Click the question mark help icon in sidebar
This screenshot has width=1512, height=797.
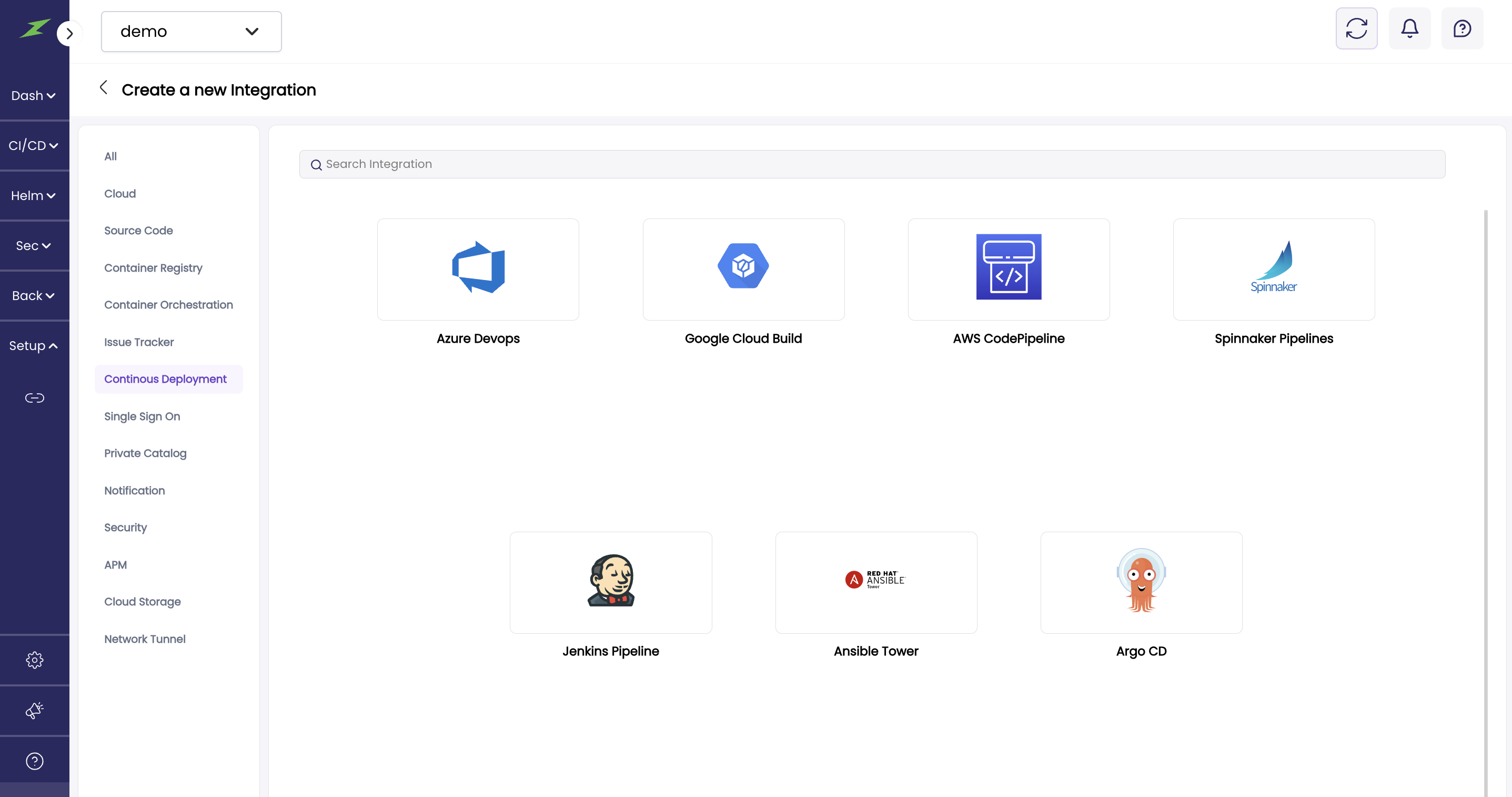click(35, 761)
